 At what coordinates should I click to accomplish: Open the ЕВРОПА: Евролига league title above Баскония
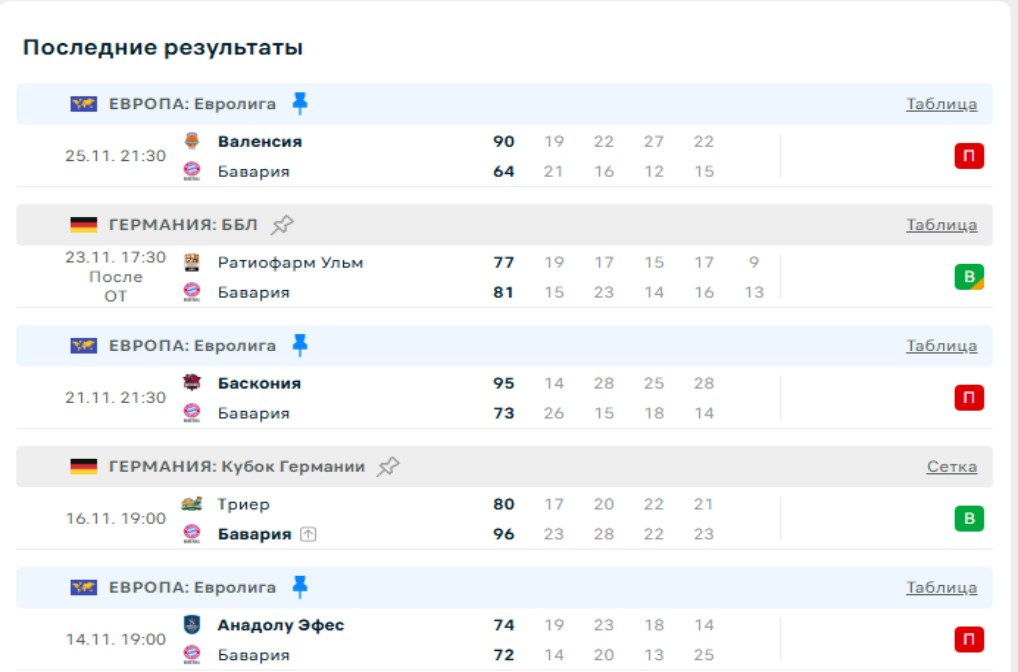tap(192, 346)
